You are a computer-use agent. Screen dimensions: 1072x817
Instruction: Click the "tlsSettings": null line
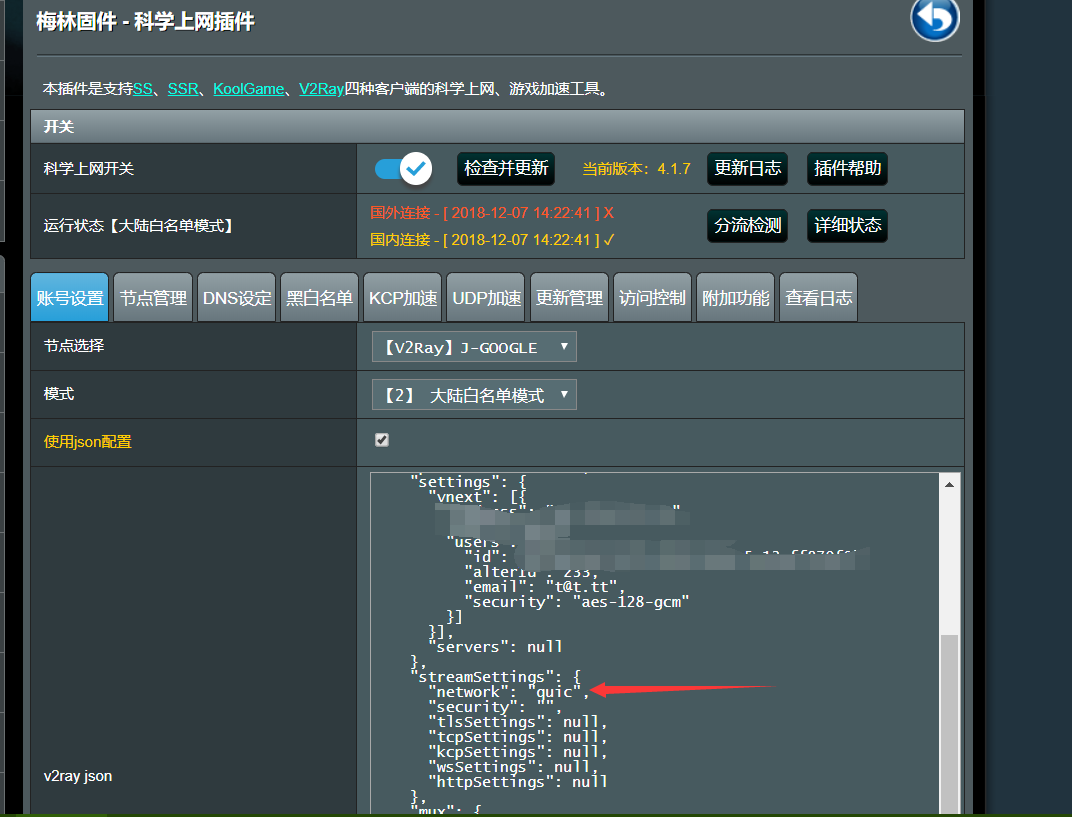518,722
